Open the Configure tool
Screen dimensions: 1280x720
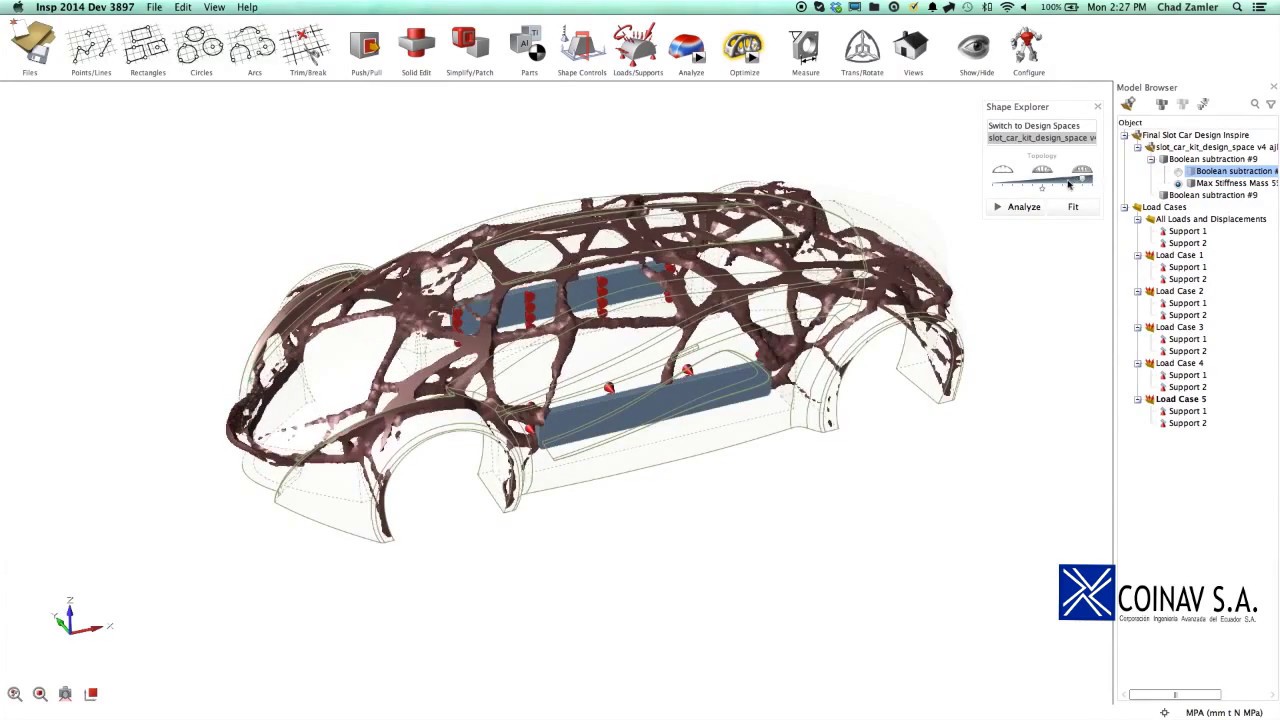[1028, 51]
